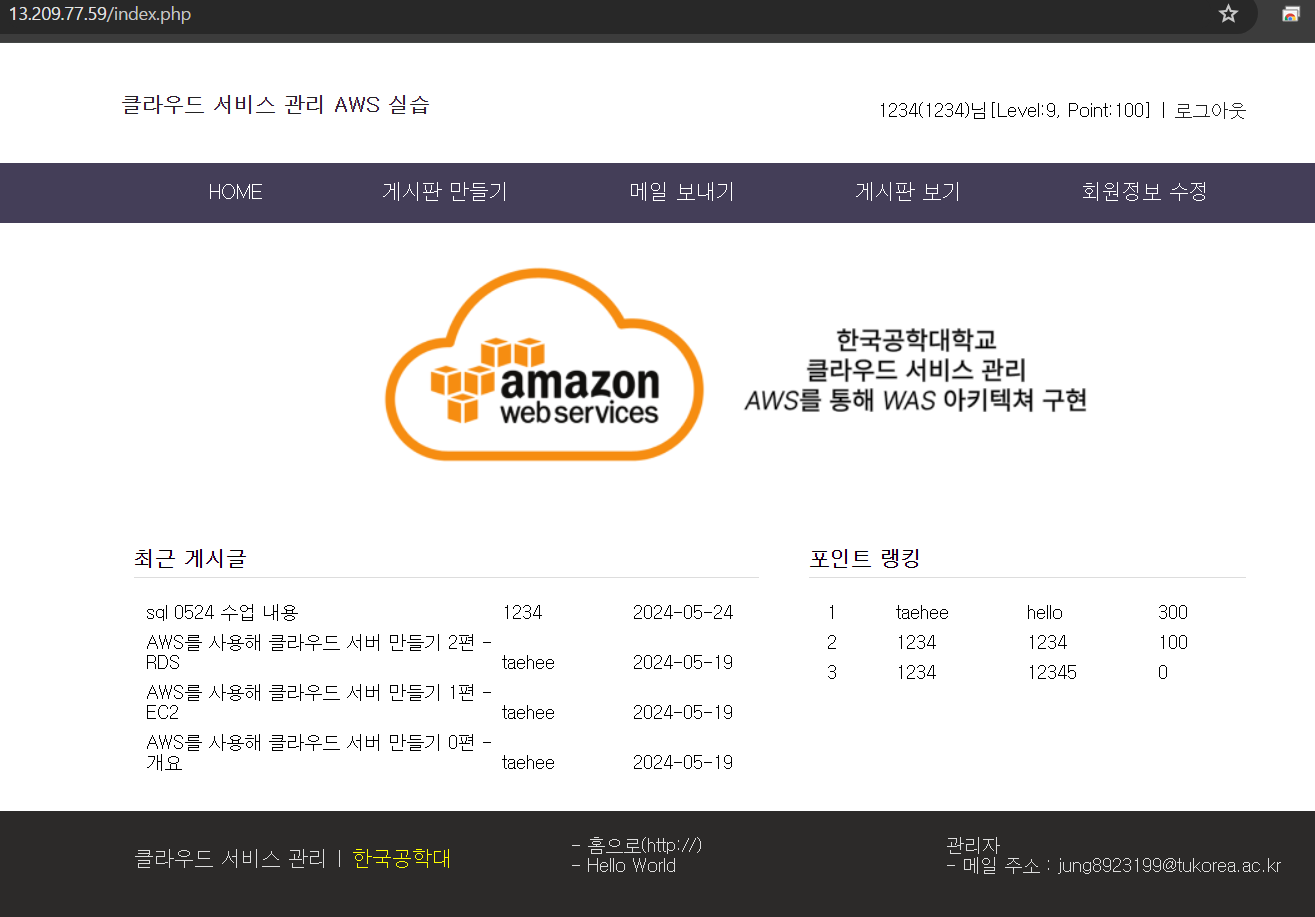Click author taehee on the 2편 - RDS row

pyautogui.click(x=528, y=663)
